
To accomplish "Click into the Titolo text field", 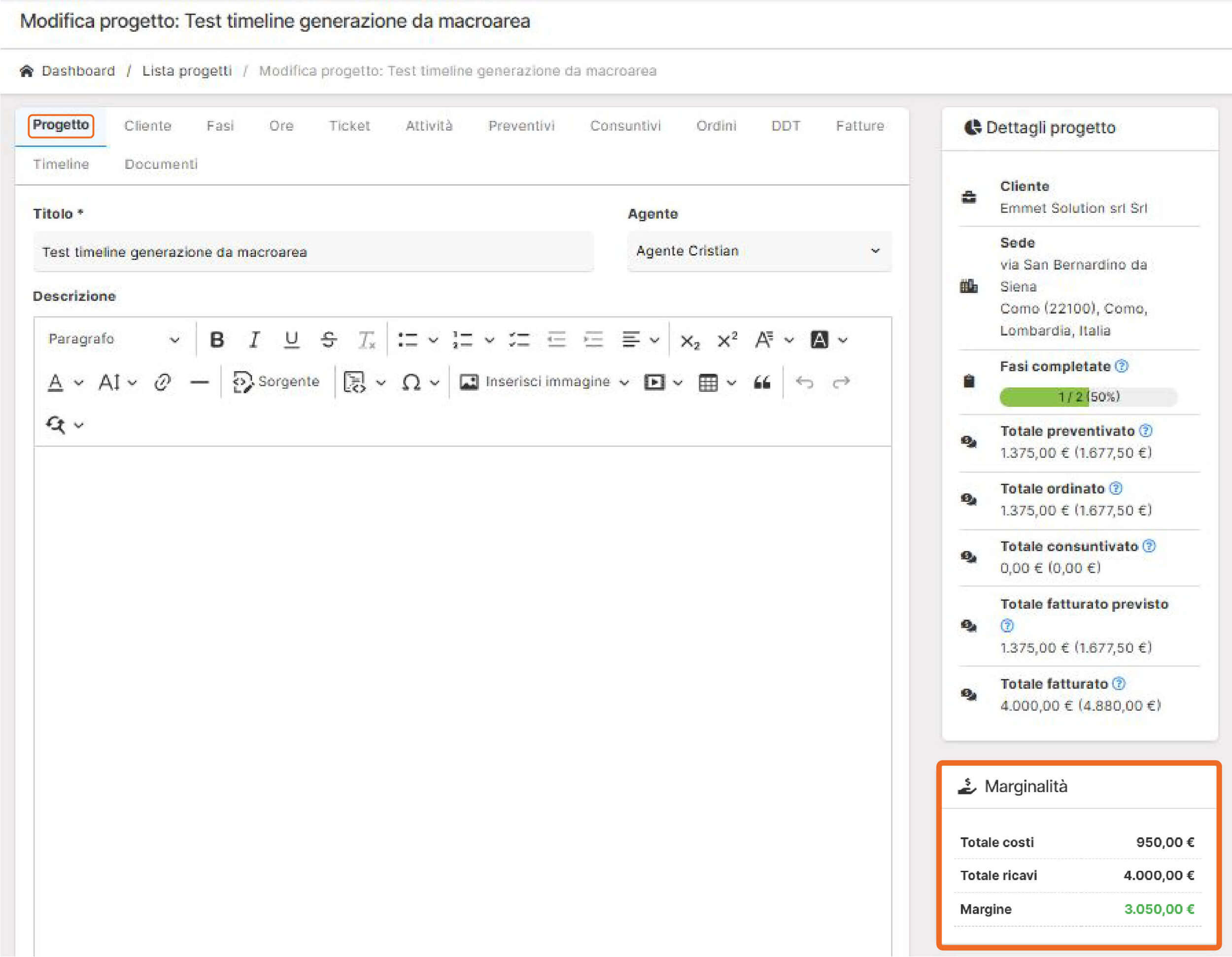I will (x=313, y=251).
